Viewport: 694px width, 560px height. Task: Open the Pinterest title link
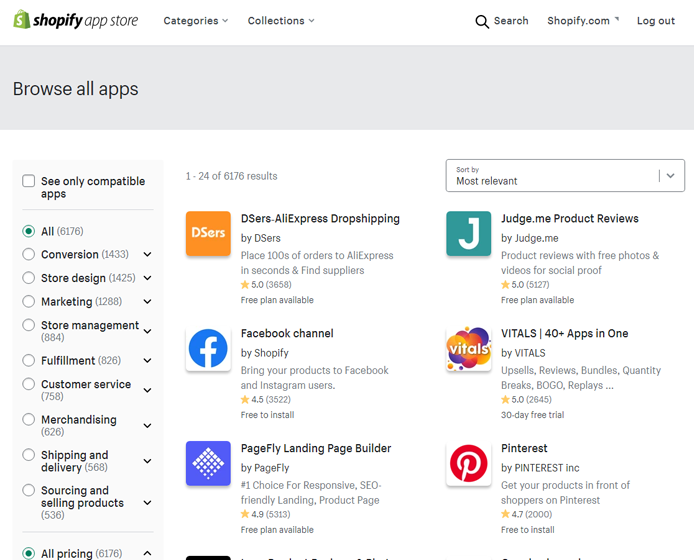tap(524, 448)
